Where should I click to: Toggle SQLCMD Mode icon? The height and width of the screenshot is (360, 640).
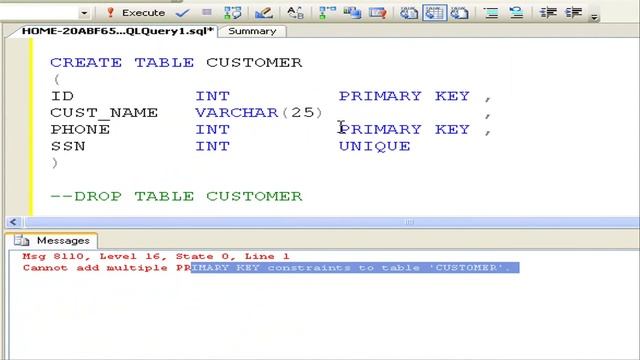(378, 13)
